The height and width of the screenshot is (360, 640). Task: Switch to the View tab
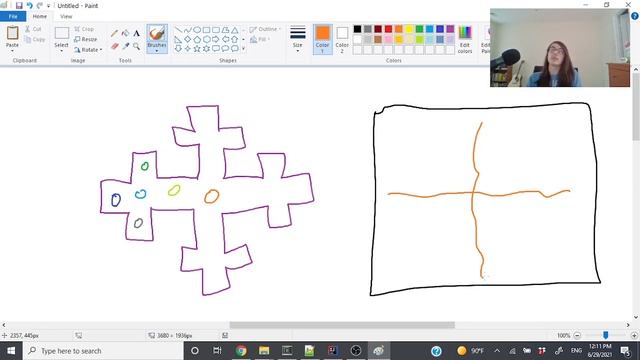[66, 16]
